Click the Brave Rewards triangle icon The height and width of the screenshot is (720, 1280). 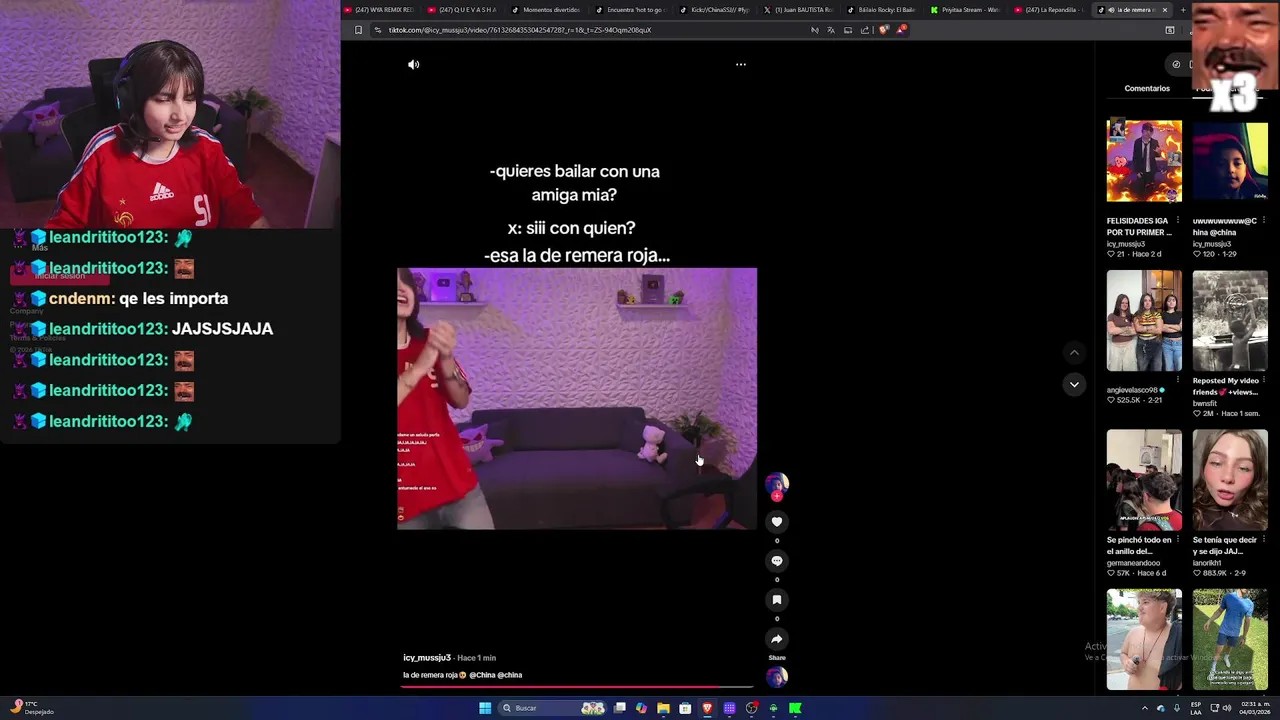point(900,30)
